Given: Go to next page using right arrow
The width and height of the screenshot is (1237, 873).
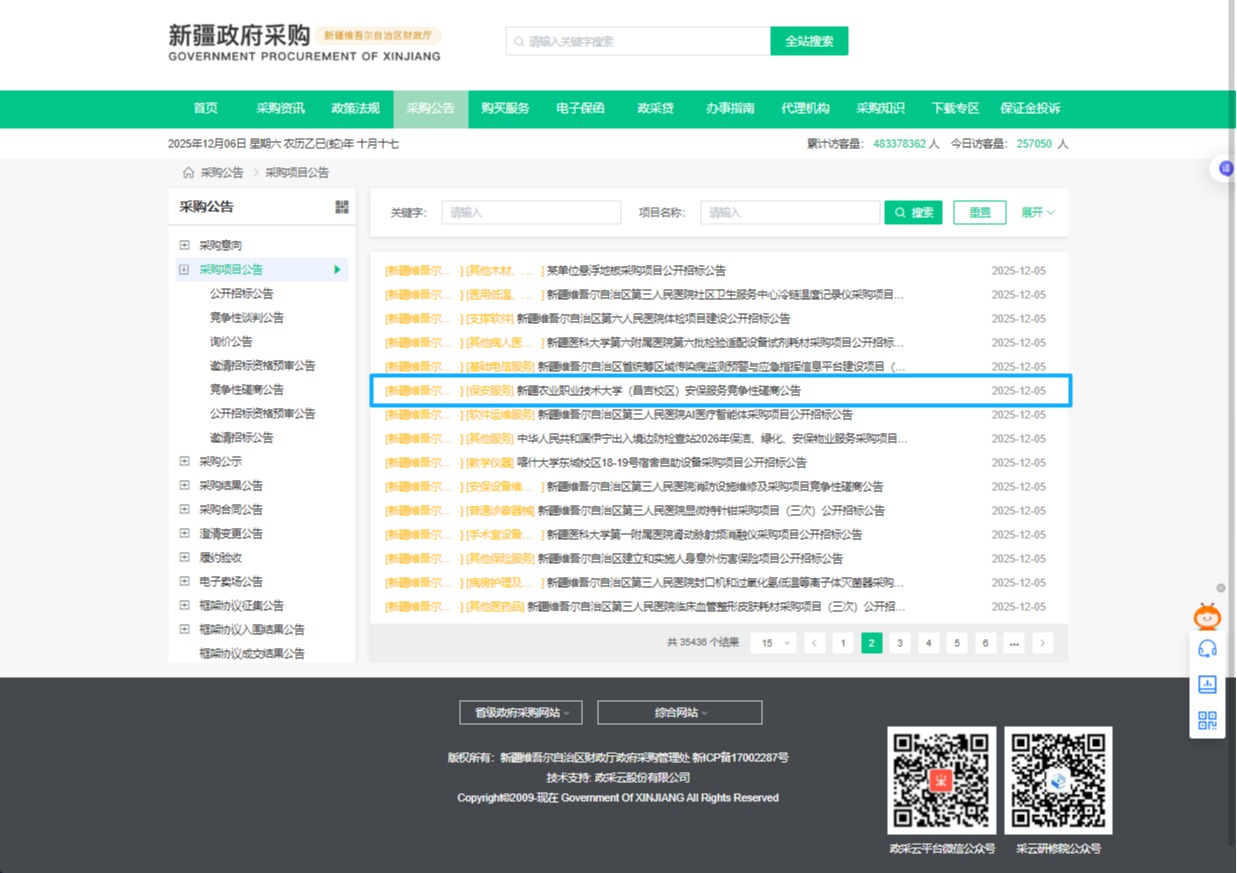Looking at the screenshot, I should pyautogui.click(x=1043, y=643).
